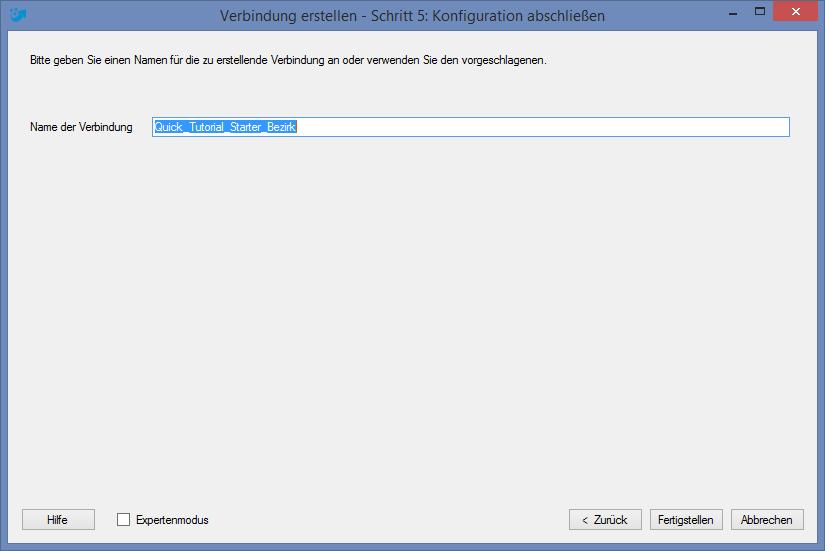Click the application icon in the title bar
825x551 pixels.
coord(17,15)
